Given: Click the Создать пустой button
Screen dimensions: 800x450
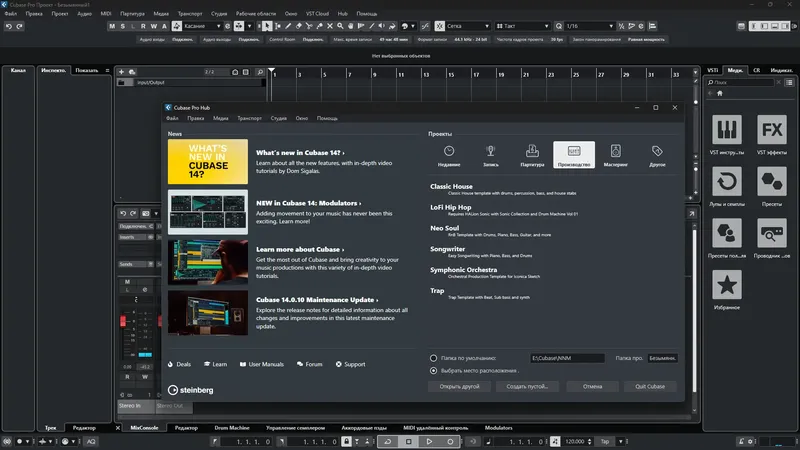Looking at the screenshot, I should (526, 386).
